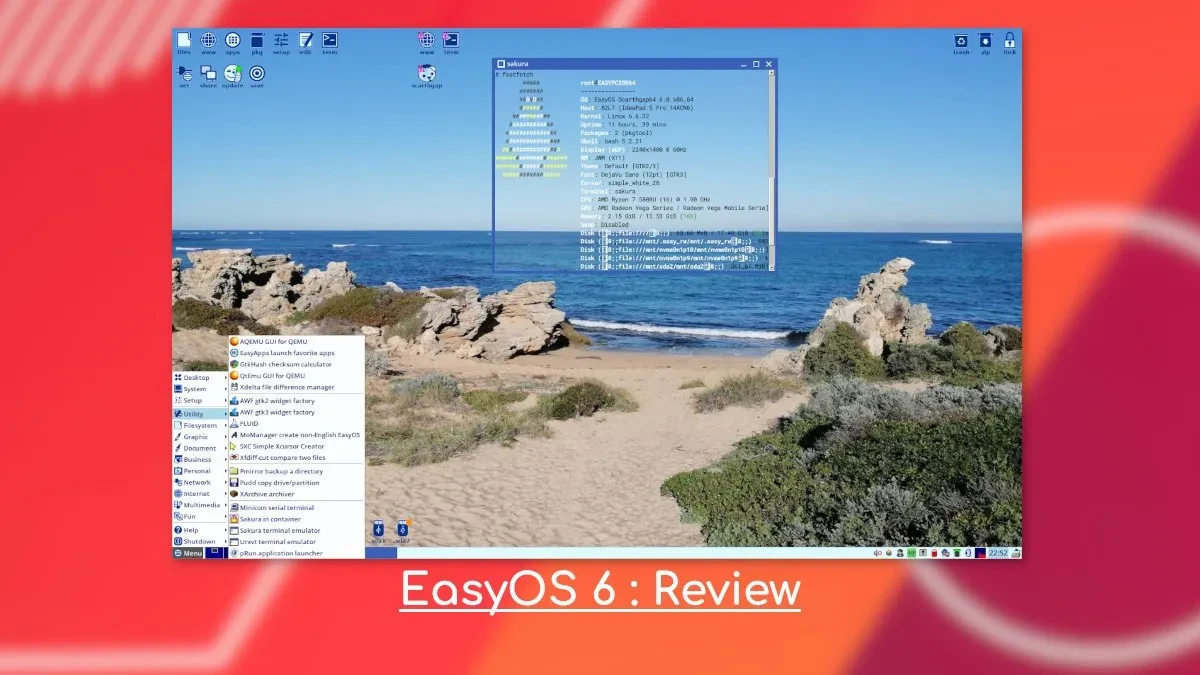Launch FLUID from Utility menu
1200x675 pixels.
coord(297,423)
